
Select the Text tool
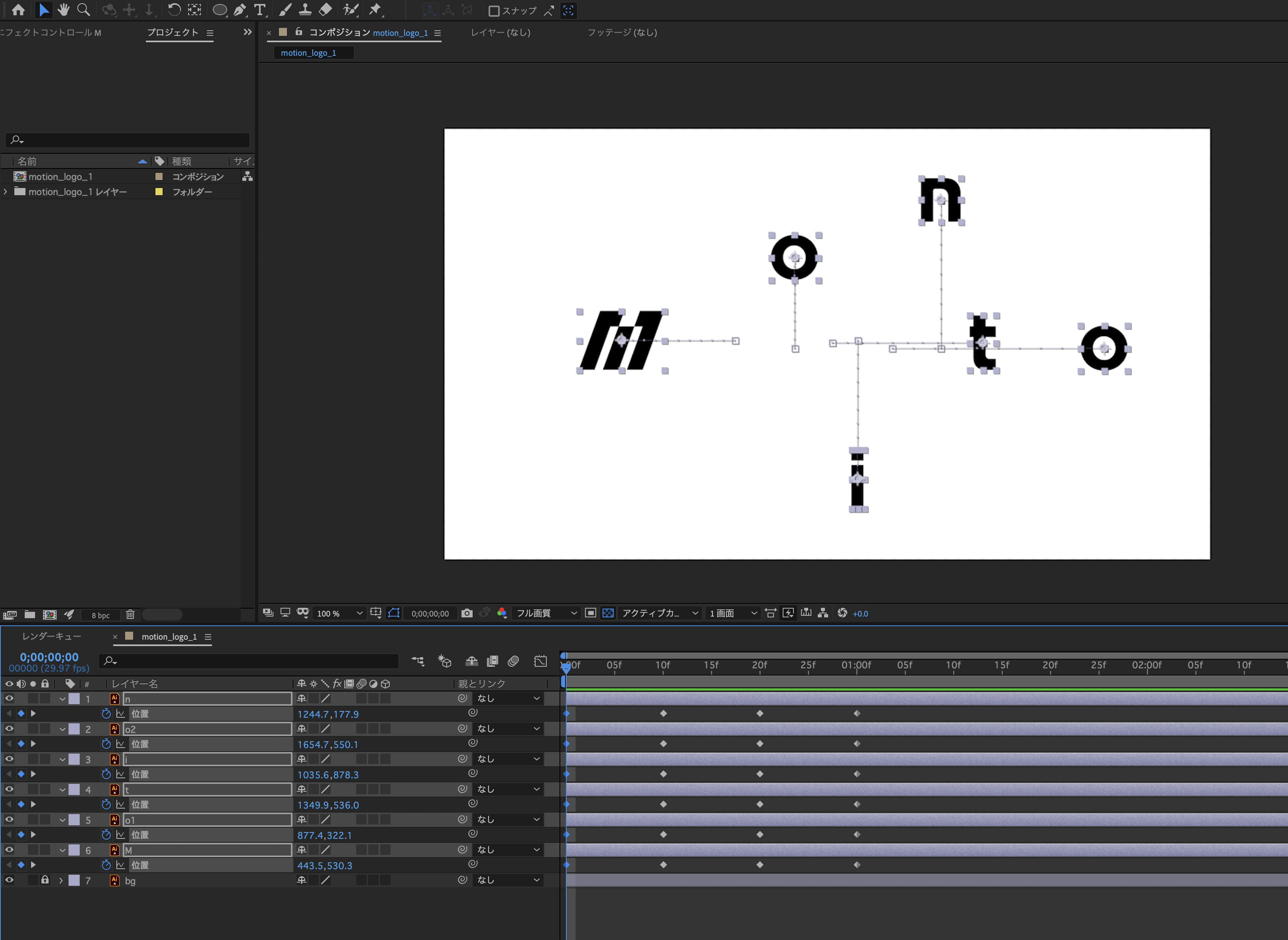(x=259, y=10)
